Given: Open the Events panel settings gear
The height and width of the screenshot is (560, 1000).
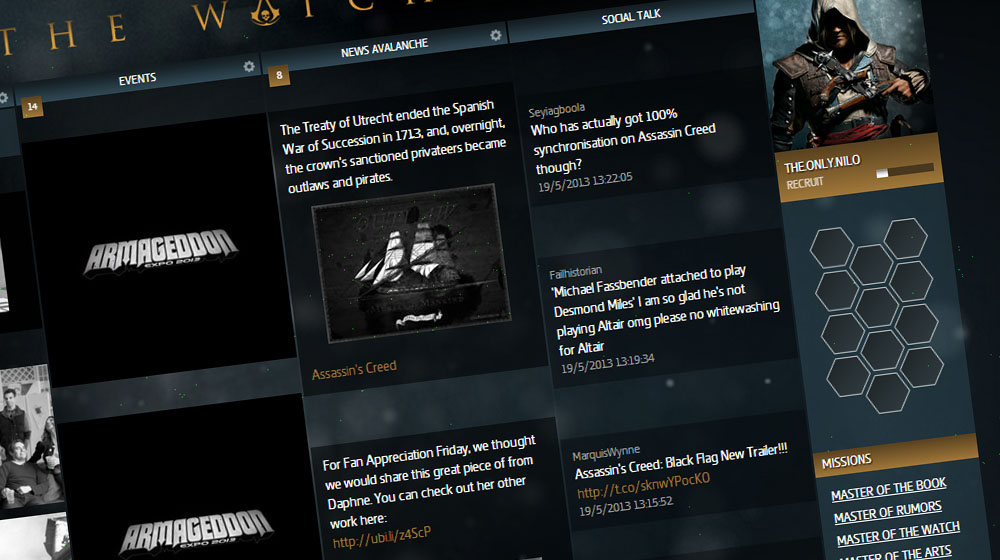Looking at the screenshot, I should (249, 66).
